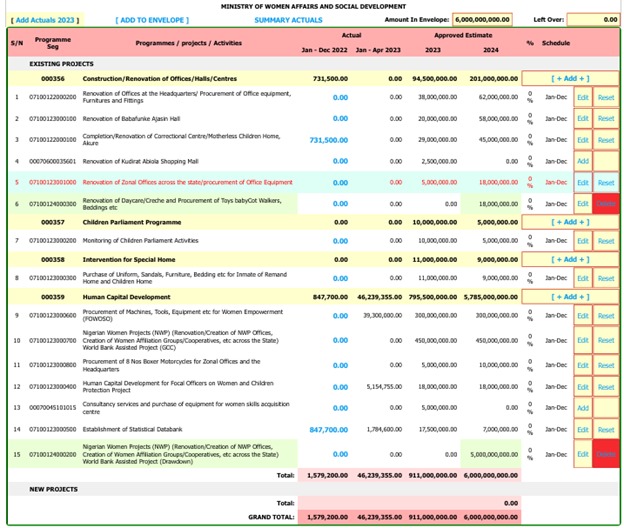This screenshot has width=624, height=528.
Task: Edit Nigerian Women Projects (Drawdown) row
Action: coord(583,454)
